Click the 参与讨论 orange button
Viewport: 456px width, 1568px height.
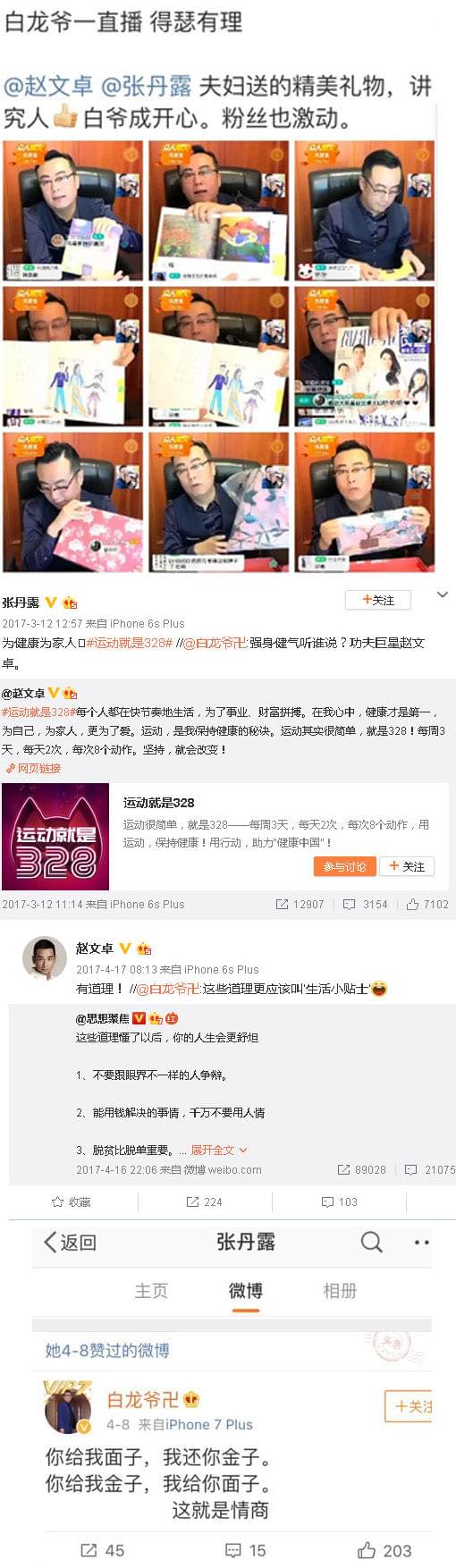coord(344,866)
